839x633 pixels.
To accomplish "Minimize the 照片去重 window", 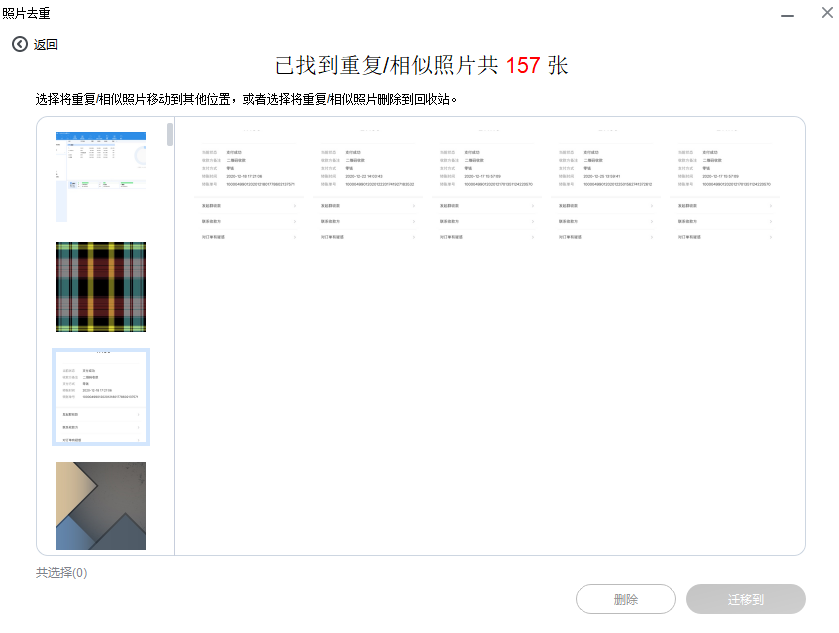I will [x=789, y=13].
